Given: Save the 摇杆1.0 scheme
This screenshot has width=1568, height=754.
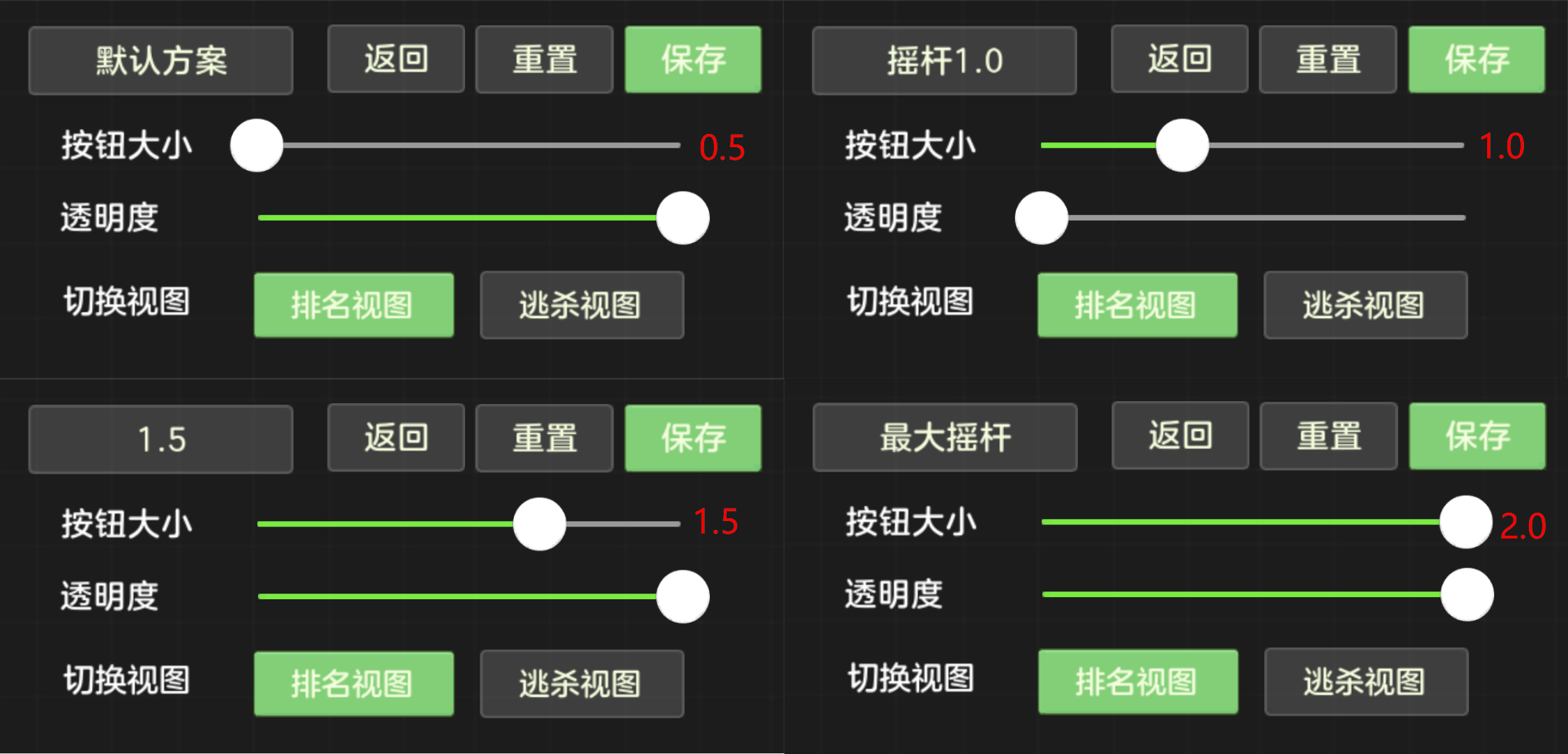Looking at the screenshot, I should pyautogui.click(x=1476, y=60).
